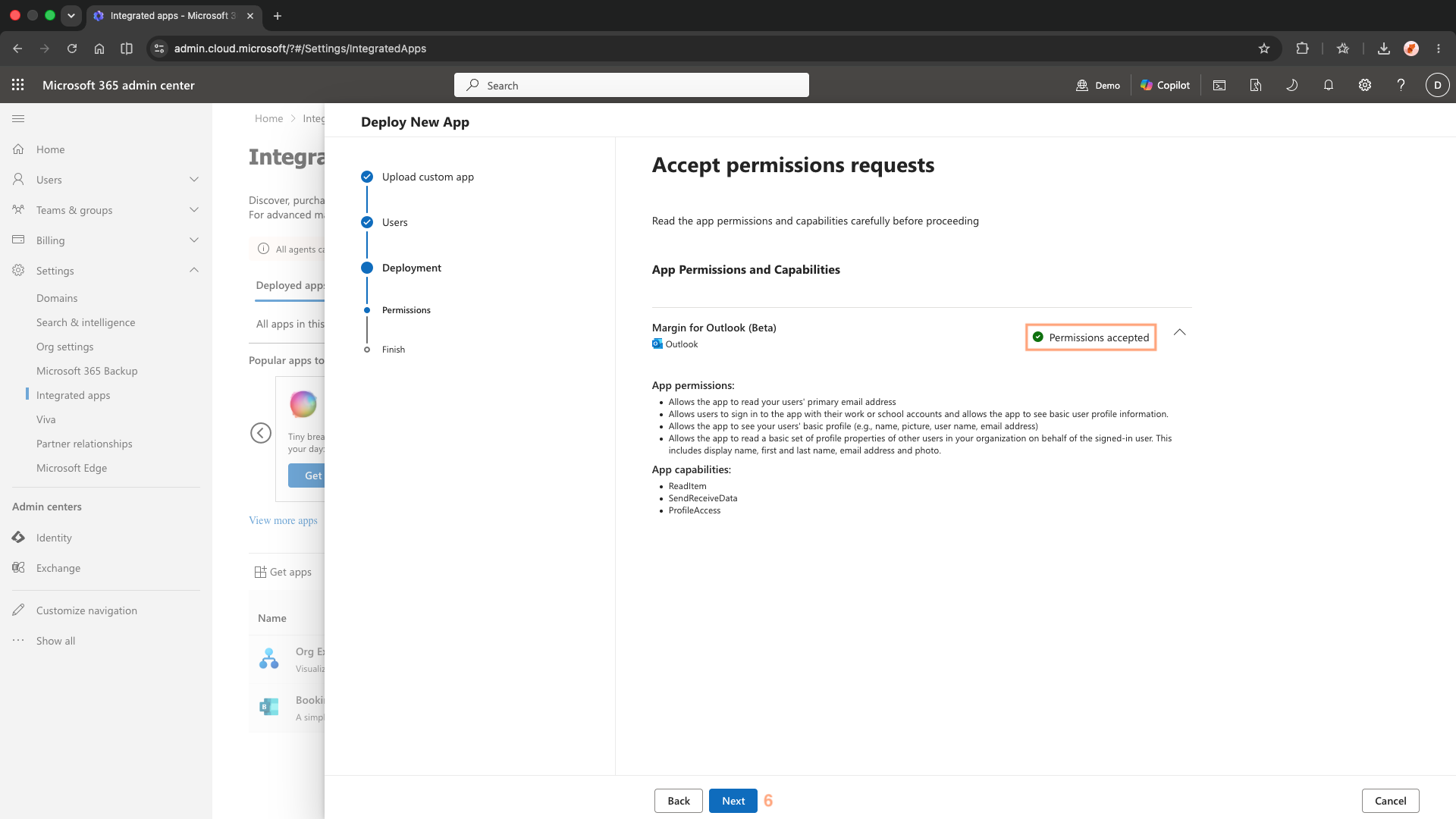Image resolution: width=1456 pixels, height=819 pixels.
Task: Collapse the Settings navigation section
Action: pos(194,271)
